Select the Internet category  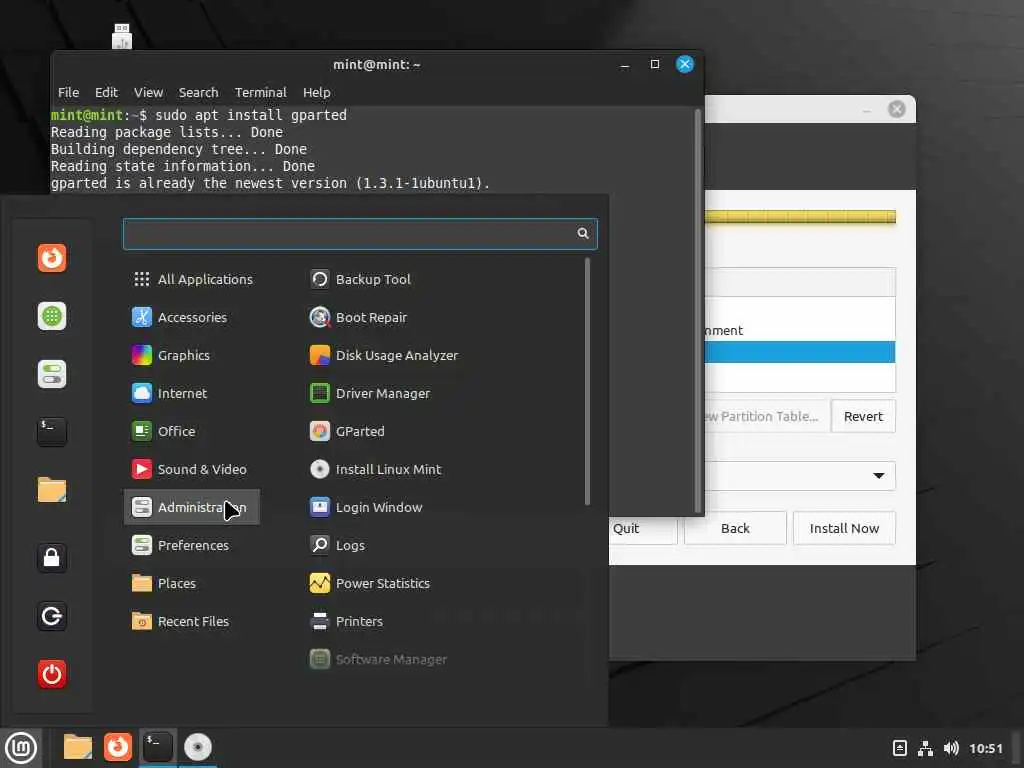tap(192, 393)
